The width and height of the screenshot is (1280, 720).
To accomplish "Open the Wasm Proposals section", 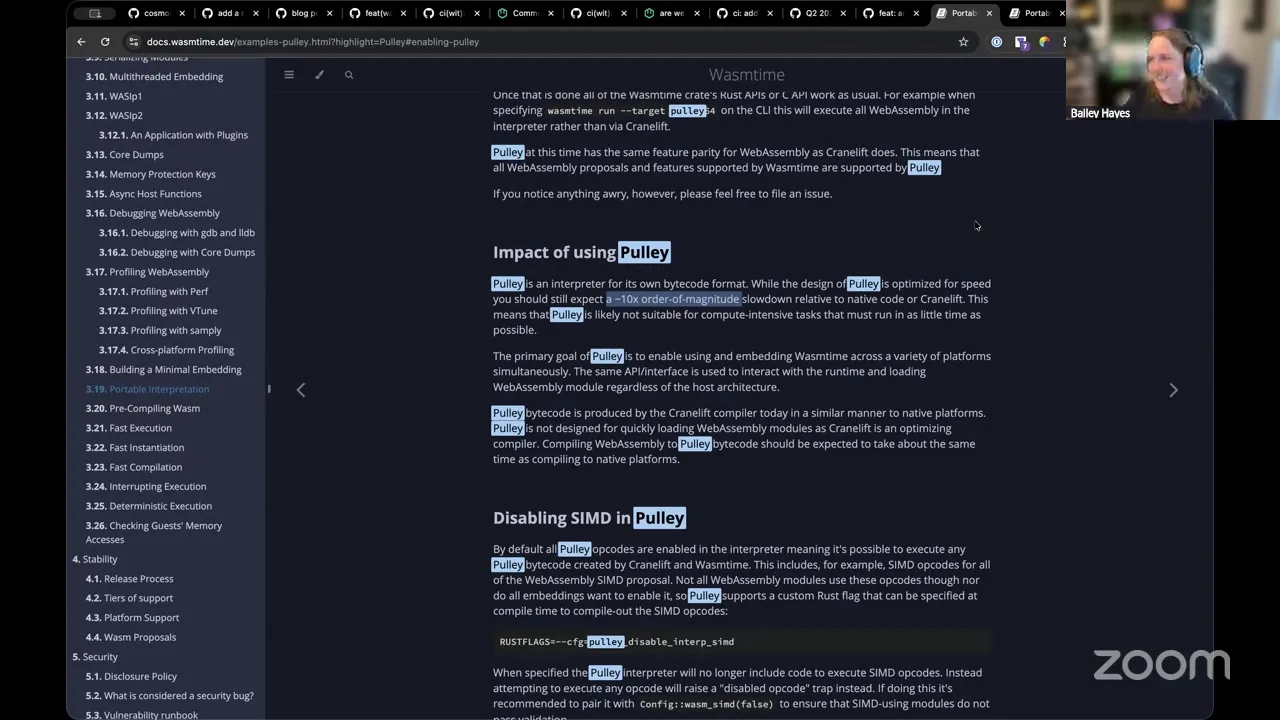I will coord(130,638).
